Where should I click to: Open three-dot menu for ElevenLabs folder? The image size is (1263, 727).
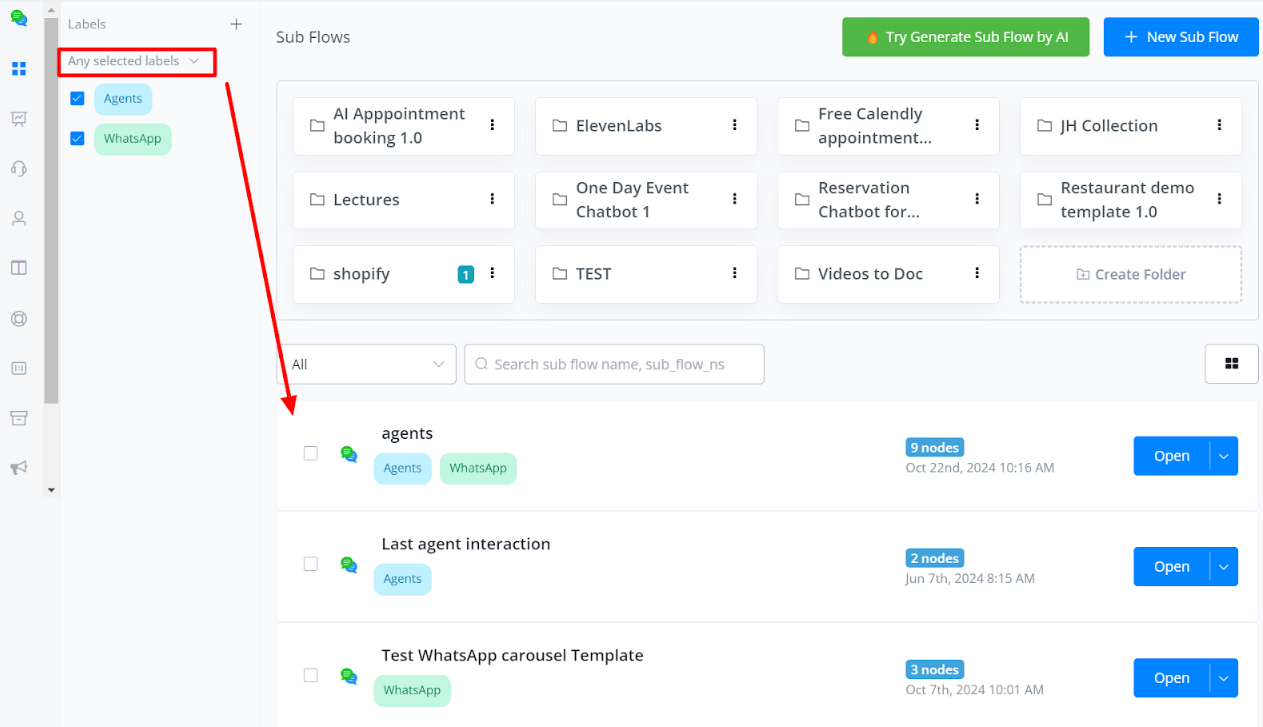(x=735, y=125)
